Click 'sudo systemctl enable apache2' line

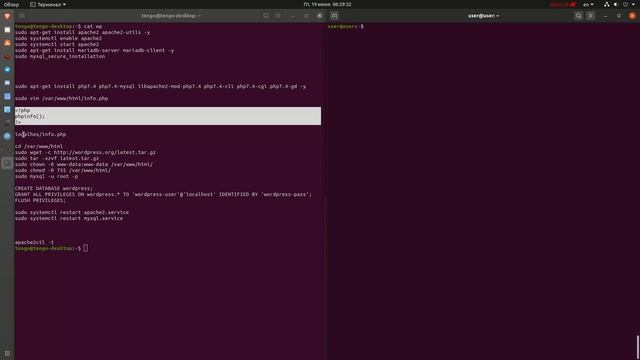(58, 38)
